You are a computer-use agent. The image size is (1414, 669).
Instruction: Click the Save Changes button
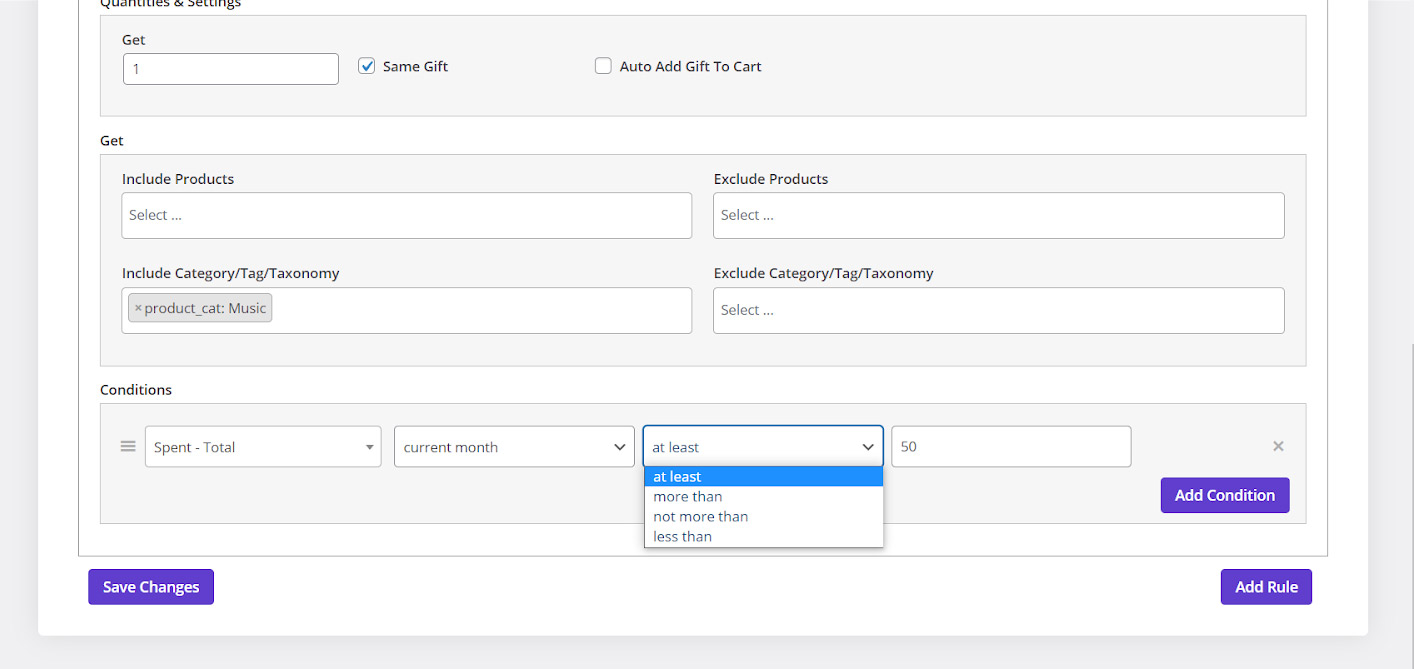point(151,587)
